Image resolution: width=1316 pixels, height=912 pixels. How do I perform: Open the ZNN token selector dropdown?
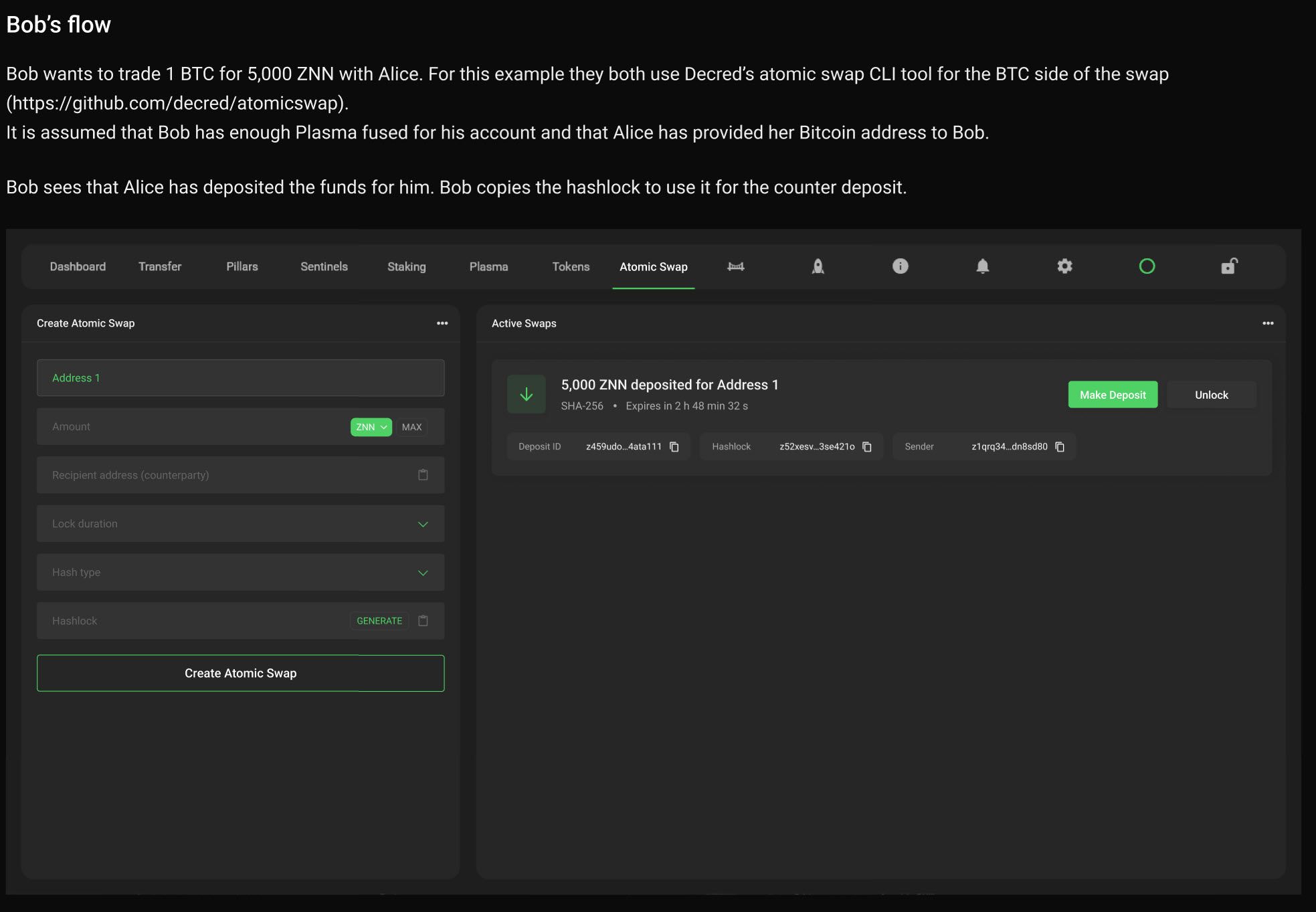(371, 427)
